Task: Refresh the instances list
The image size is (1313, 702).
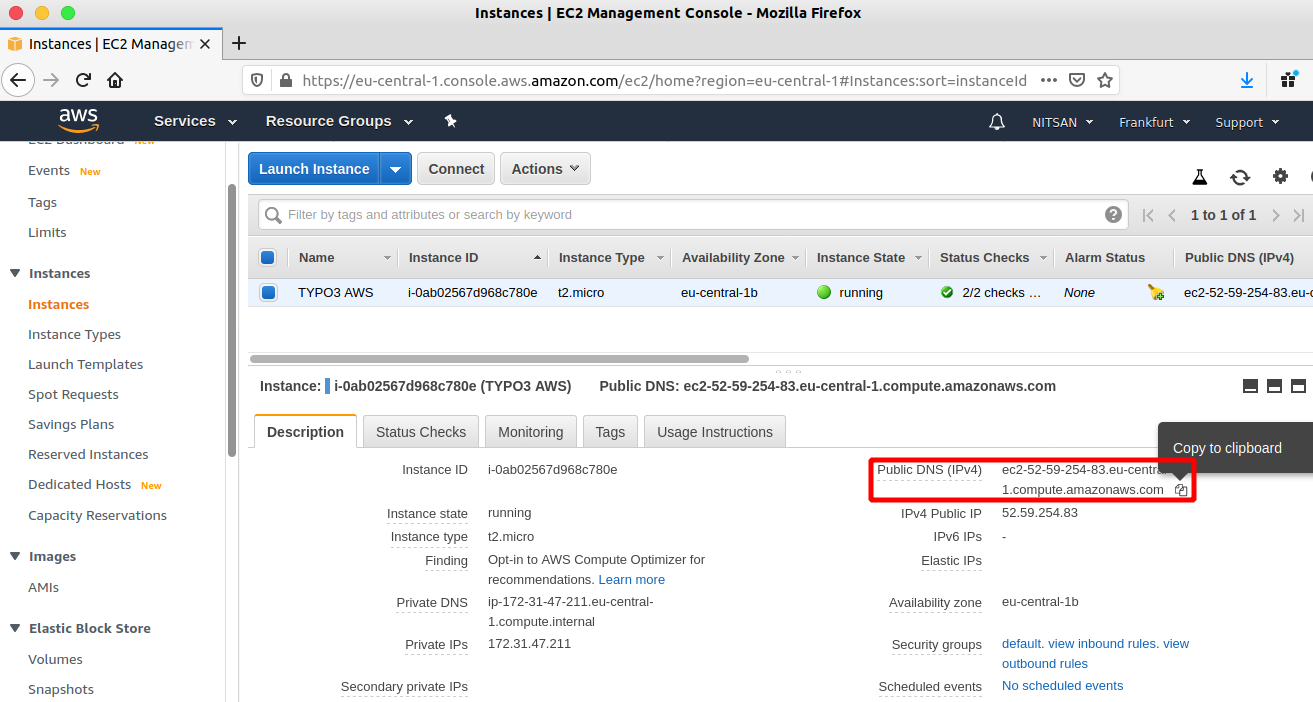Action: point(1240,177)
